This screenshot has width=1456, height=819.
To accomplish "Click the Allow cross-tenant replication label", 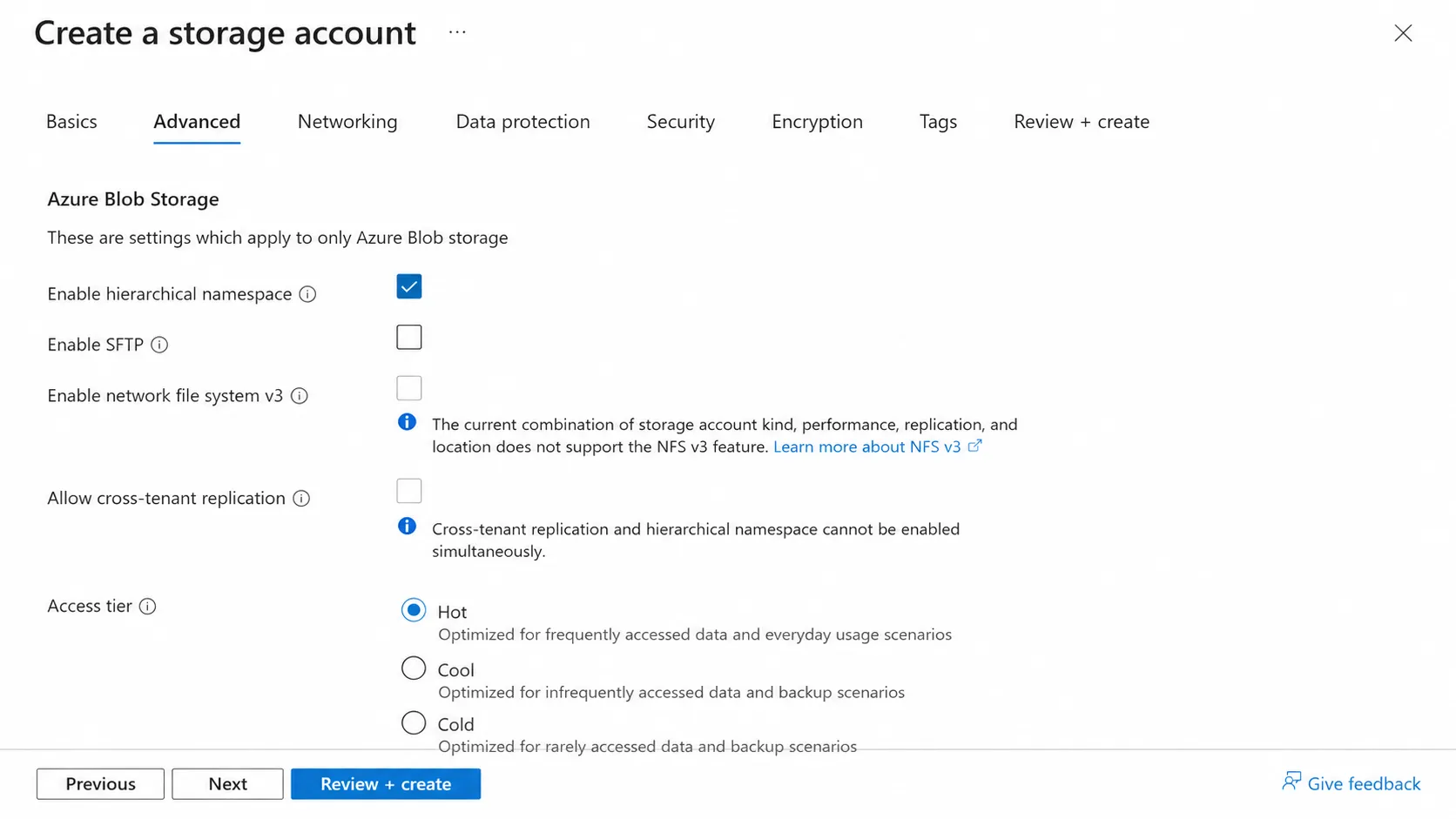I will coord(166,499).
